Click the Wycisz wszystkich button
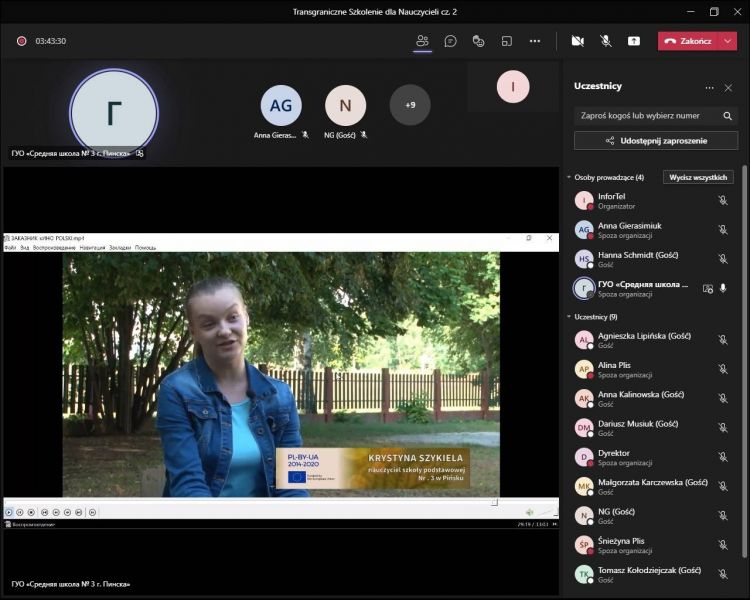Image resolution: width=750 pixels, height=600 pixels. [x=699, y=177]
